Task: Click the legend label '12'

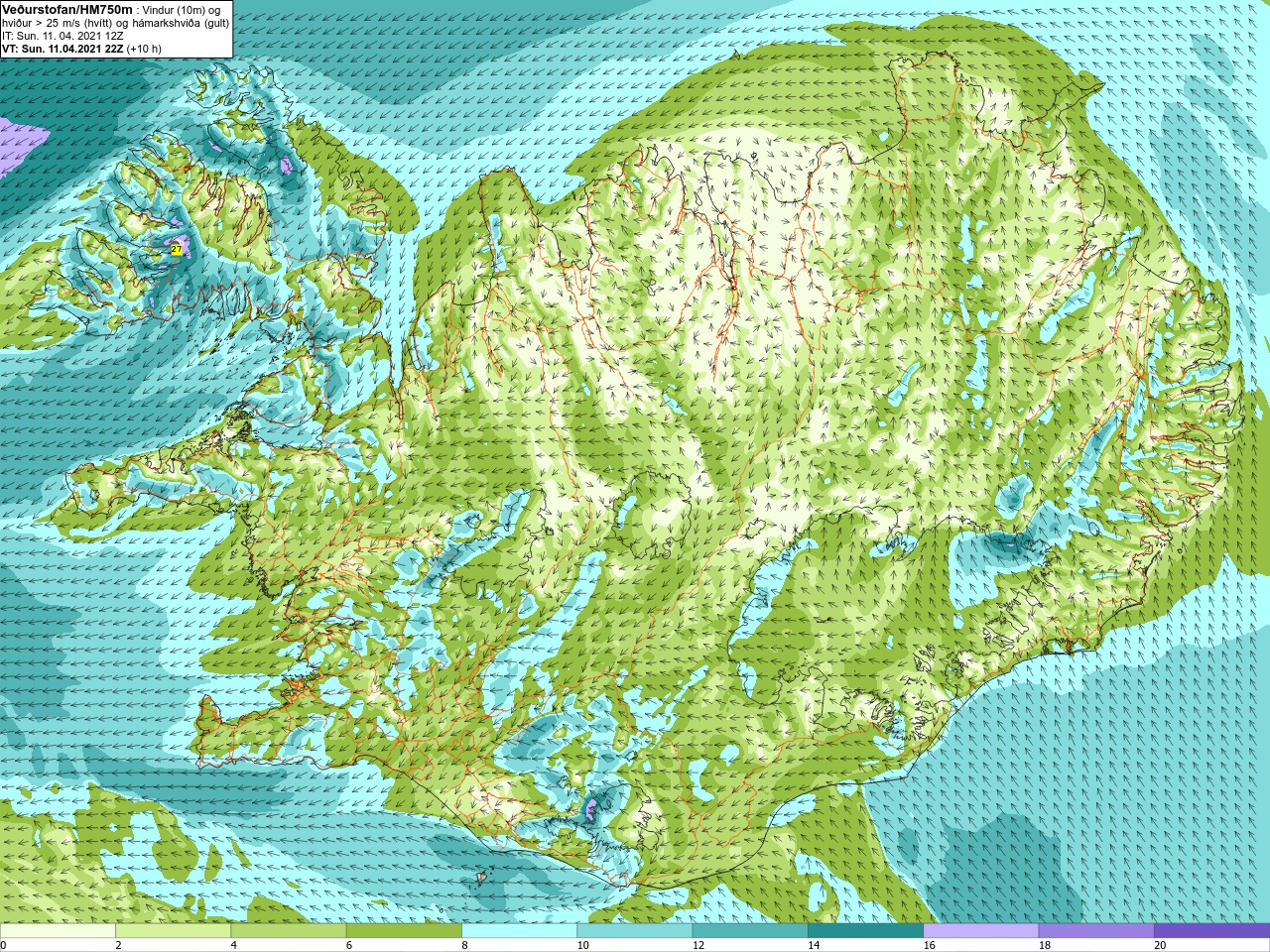Action: coord(698,945)
